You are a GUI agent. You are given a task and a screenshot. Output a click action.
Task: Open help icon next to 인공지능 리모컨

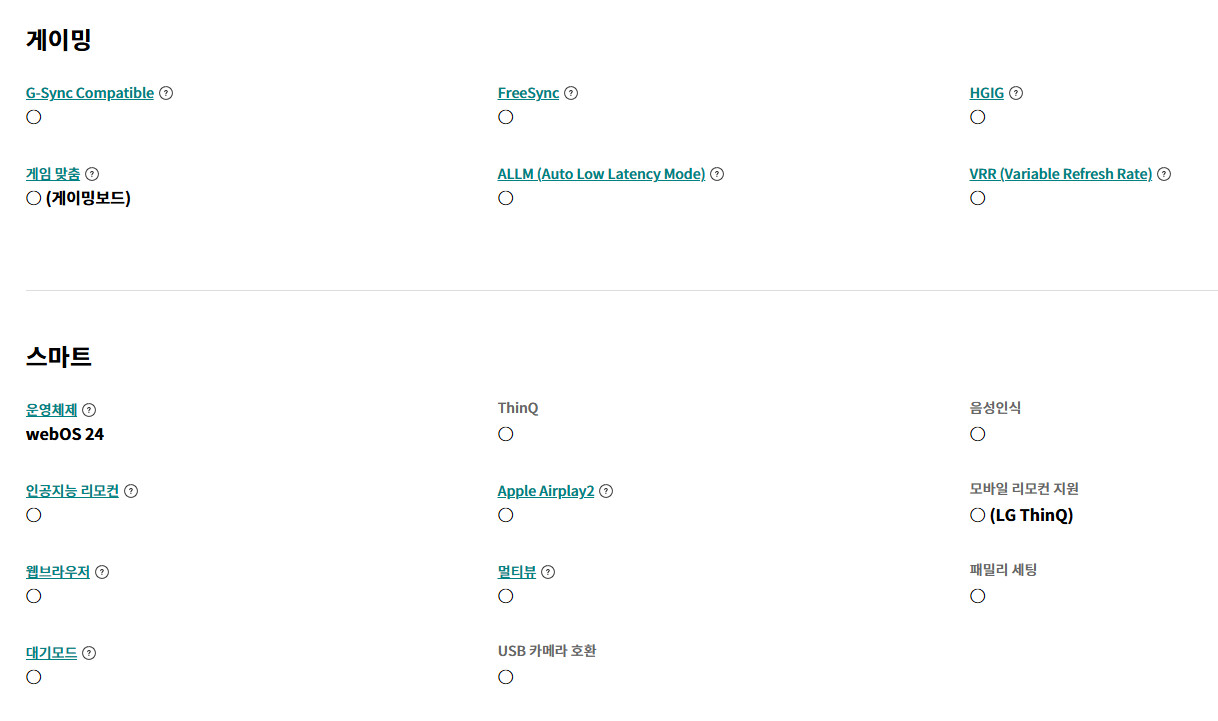click(x=131, y=491)
